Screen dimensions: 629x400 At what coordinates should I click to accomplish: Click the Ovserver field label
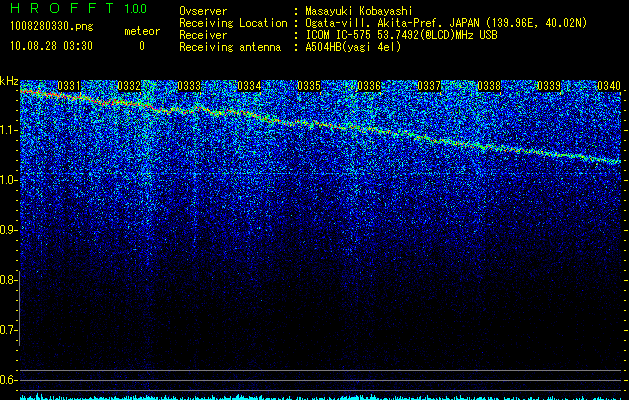pos(203,11)
